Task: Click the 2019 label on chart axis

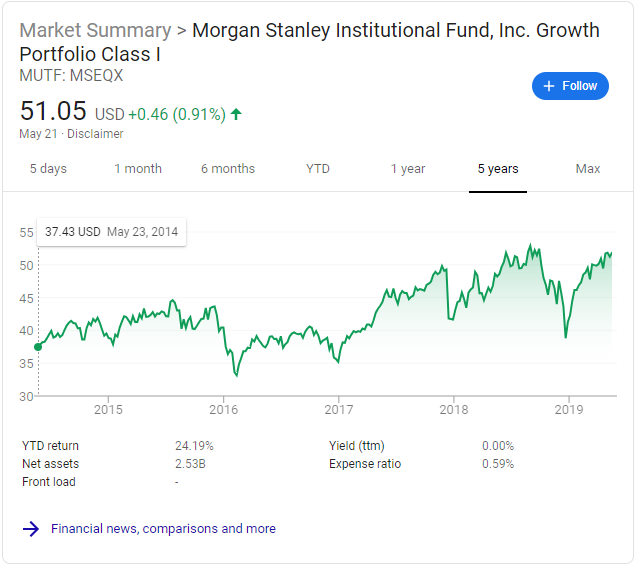Action: (568, 410)
